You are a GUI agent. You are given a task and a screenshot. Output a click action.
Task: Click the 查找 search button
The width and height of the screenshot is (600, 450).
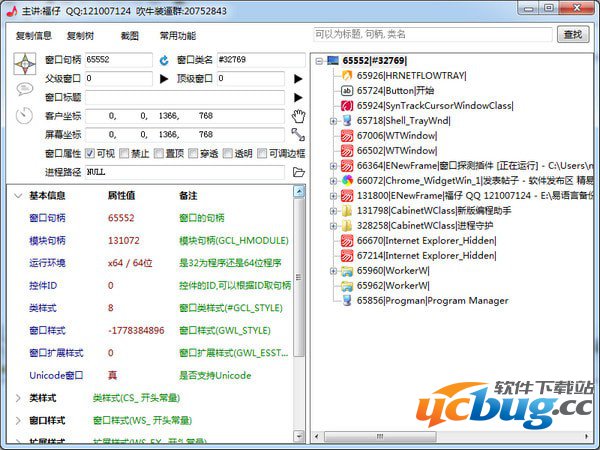[x=573, y=34]
